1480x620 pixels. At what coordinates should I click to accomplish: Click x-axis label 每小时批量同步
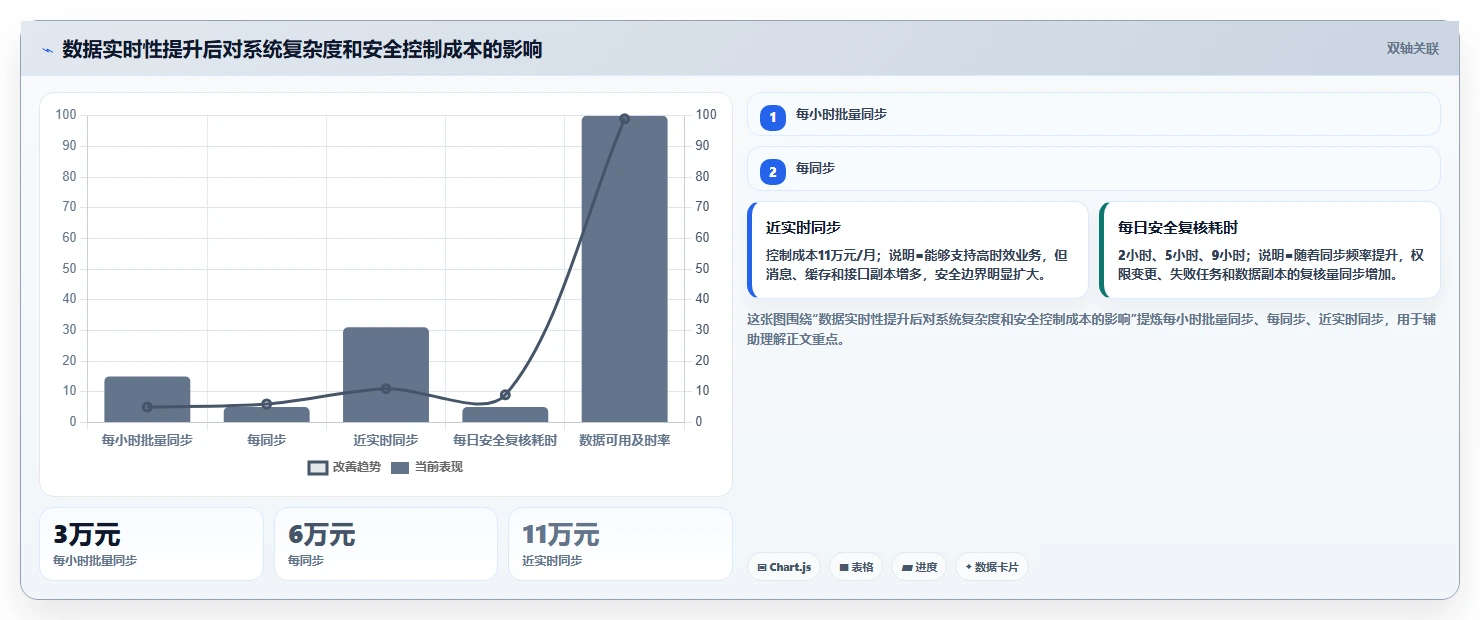tap(147, 440)
